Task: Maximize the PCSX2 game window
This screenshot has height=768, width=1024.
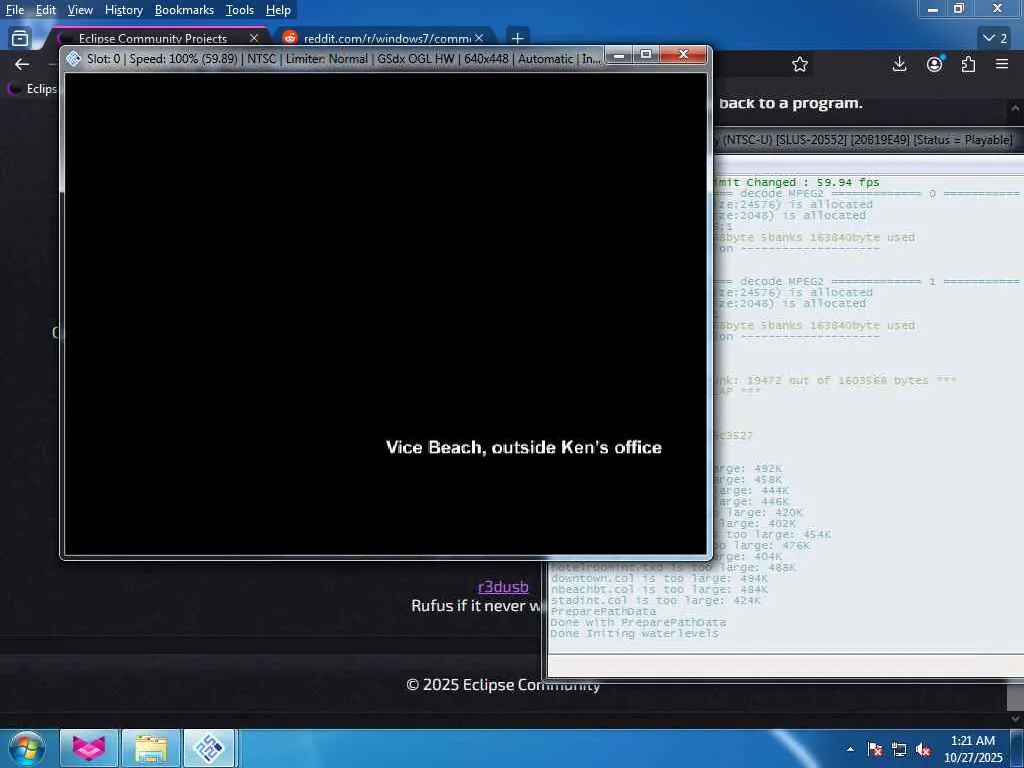Action: click(646, 55)
